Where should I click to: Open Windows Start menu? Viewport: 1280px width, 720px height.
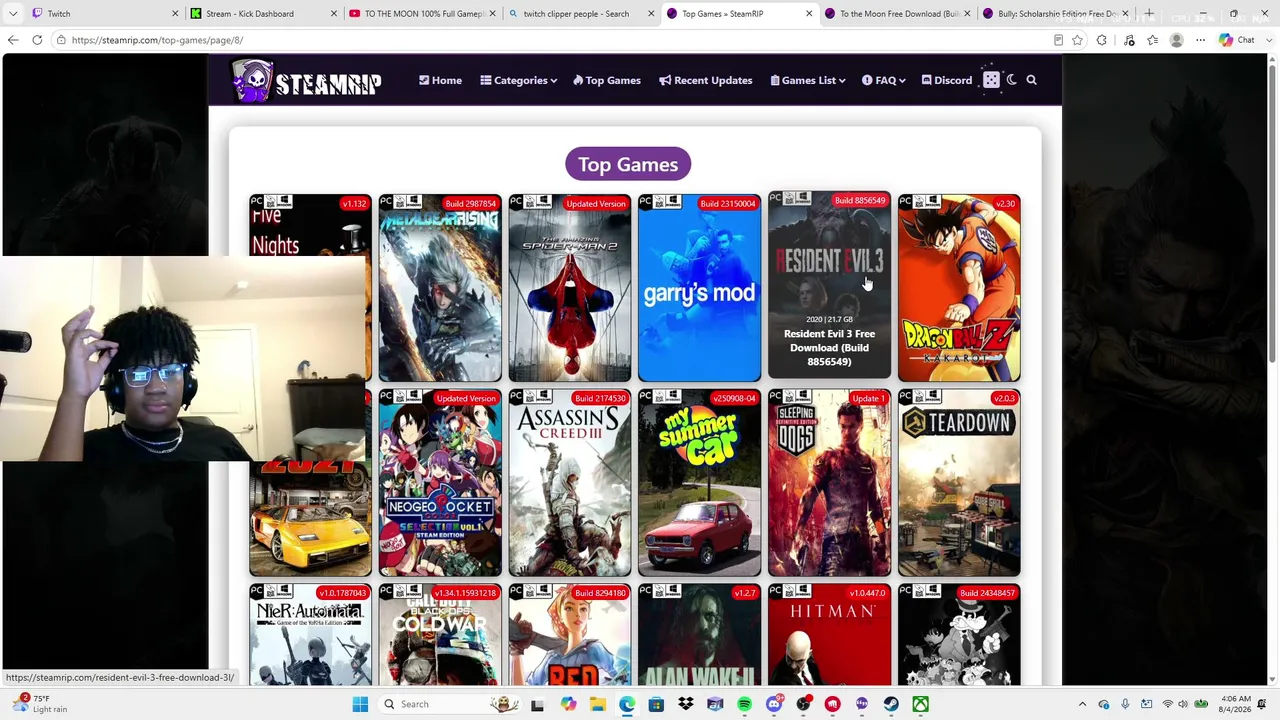360,704
